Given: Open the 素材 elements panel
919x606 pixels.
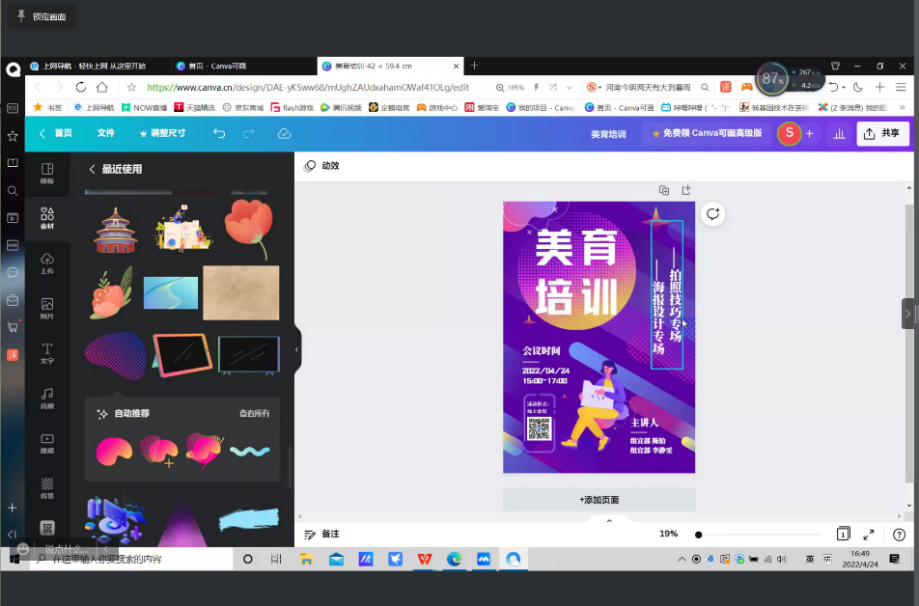Looking at the screenshot, I should coord(47,217).
